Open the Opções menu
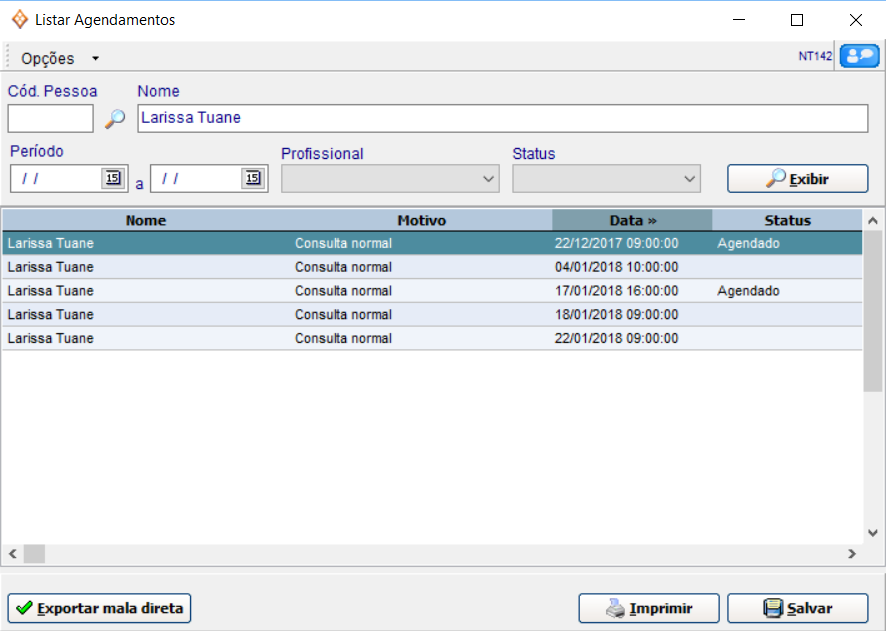886x631 pixels. (x=59, y=58)
